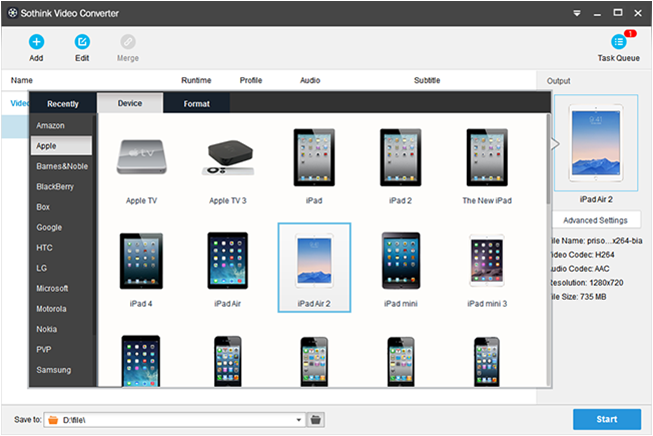Browse output folder with folder icon button

pyautogui.click(x=316, y=420)
